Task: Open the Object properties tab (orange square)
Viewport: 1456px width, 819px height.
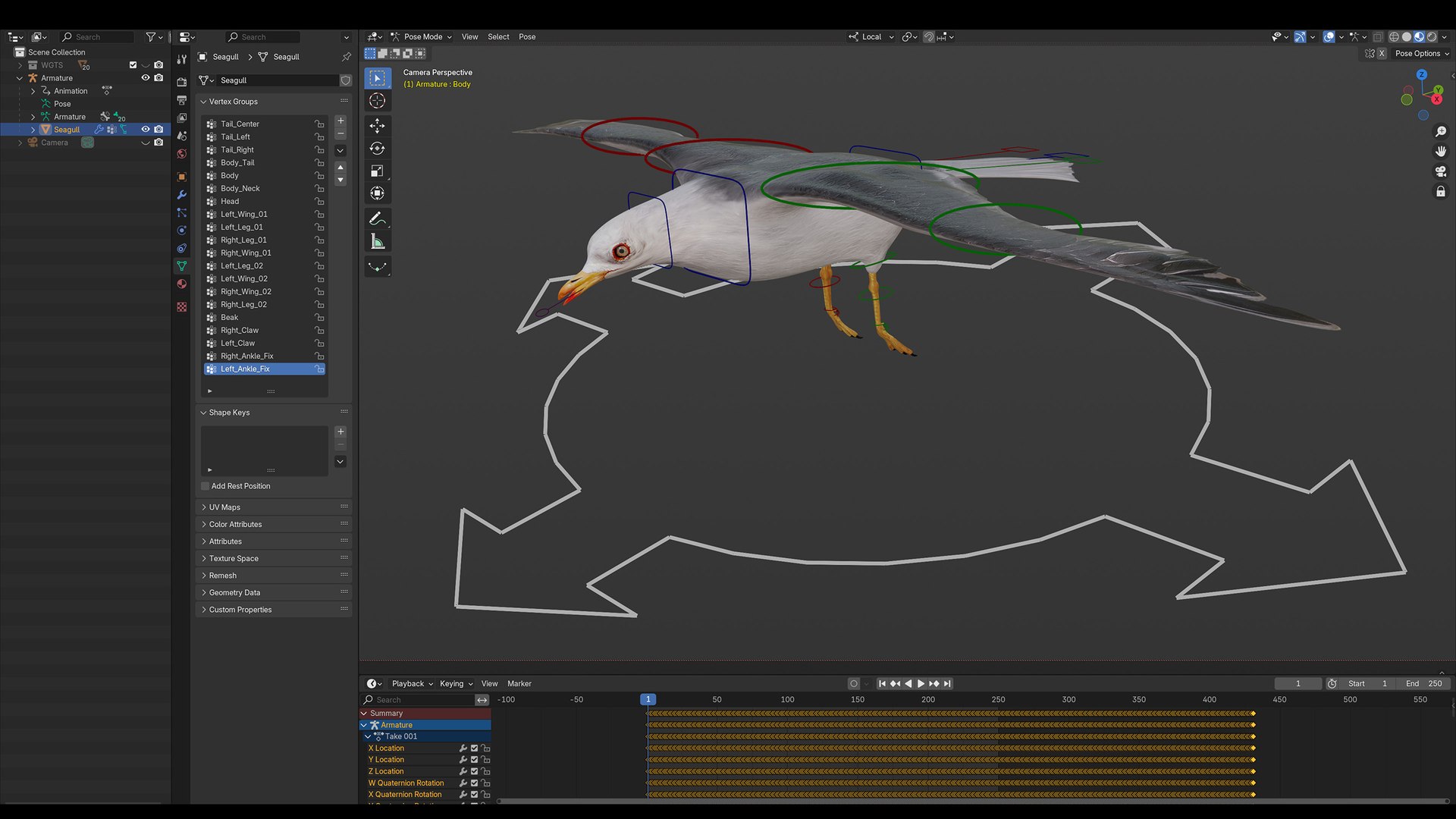Action: point(181,177)
